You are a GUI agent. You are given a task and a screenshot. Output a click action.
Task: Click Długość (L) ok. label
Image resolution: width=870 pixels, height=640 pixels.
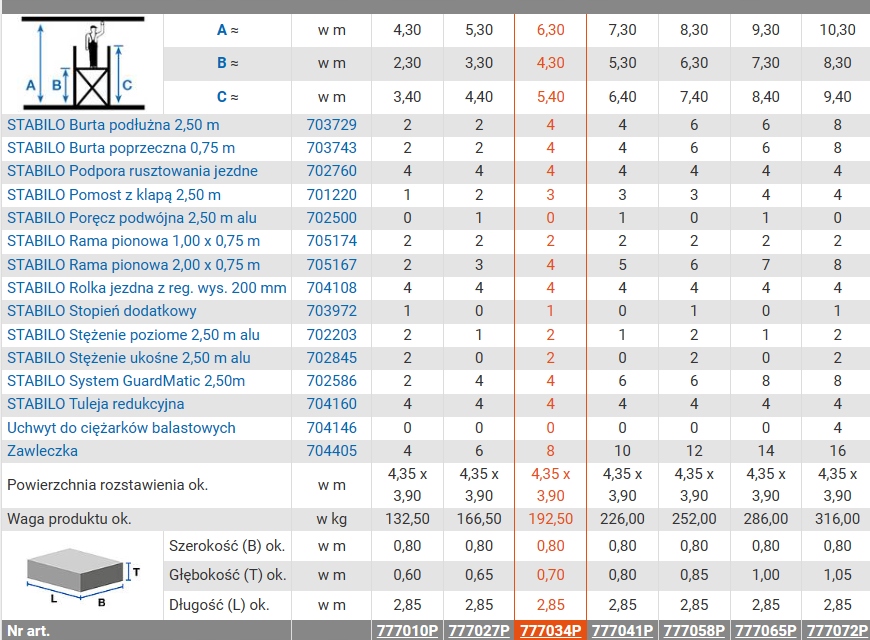point(219,604)
